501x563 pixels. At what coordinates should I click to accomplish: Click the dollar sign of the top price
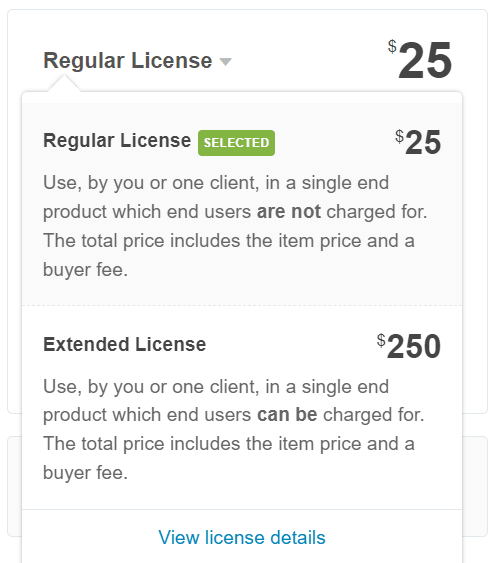[392, 46]
